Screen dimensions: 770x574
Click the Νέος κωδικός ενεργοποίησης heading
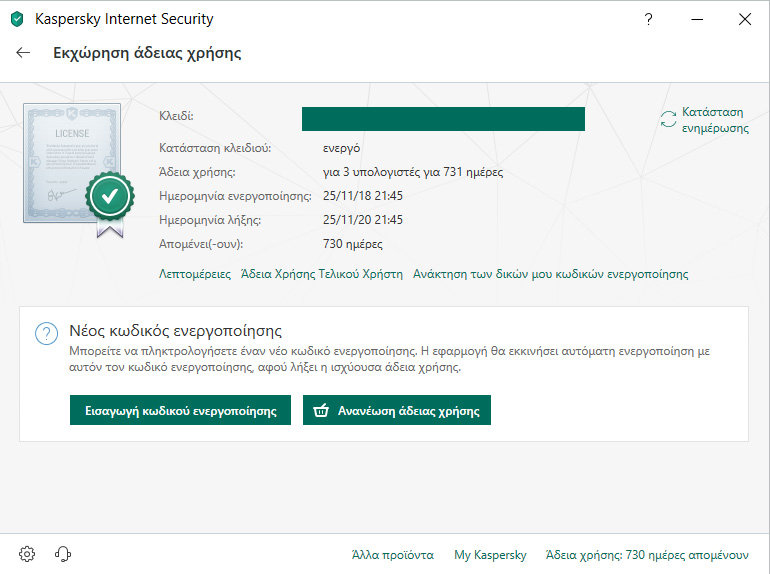(x=175, y=331)
